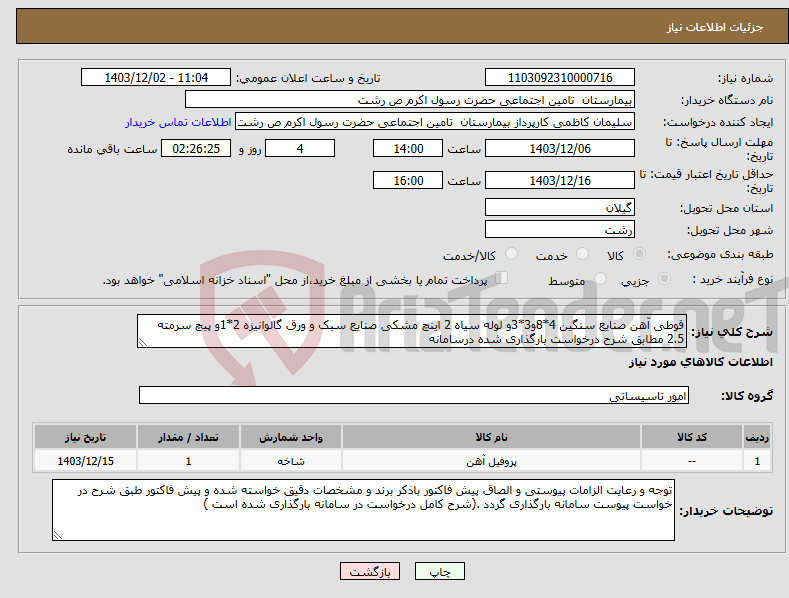Click the goods group field امور تاسیساتی
The height and width of the screenshot is (598, 789).
tap(414, 396)
